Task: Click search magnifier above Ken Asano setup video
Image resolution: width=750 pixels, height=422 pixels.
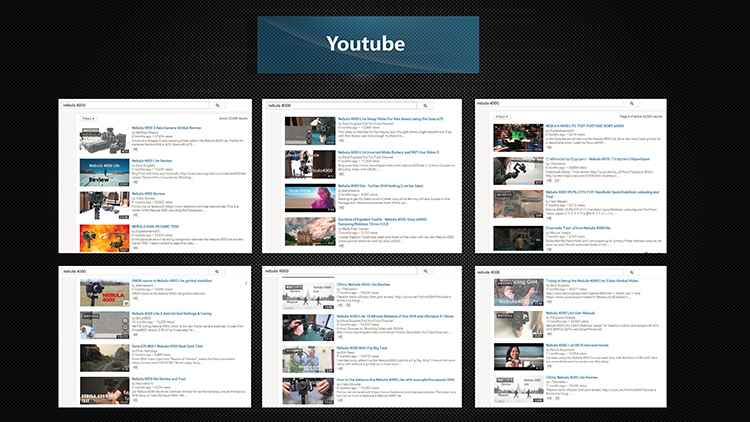Action: (425, 105)
